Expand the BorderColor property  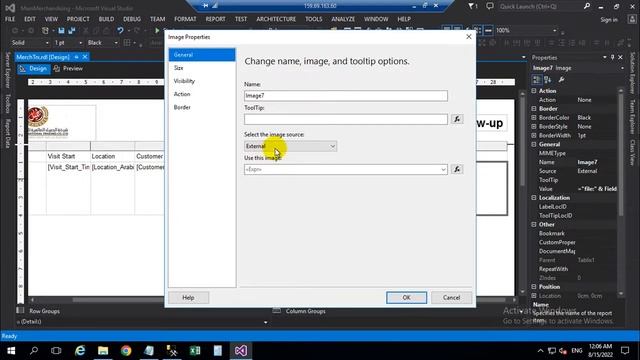(534, 118)
